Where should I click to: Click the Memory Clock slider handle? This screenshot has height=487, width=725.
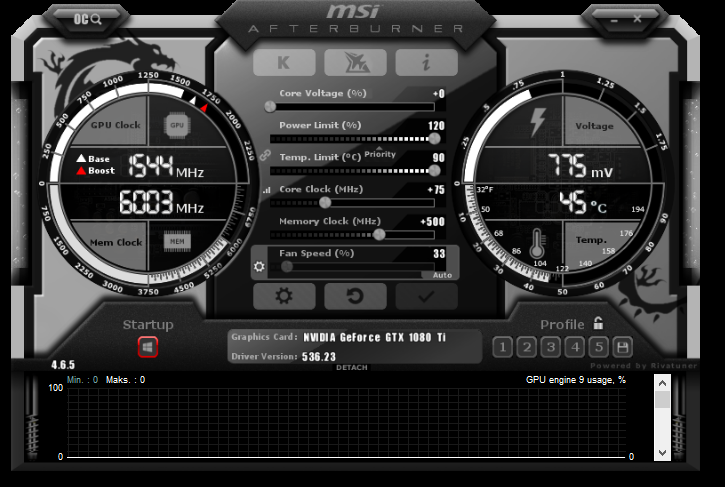(x=379, y=234)
